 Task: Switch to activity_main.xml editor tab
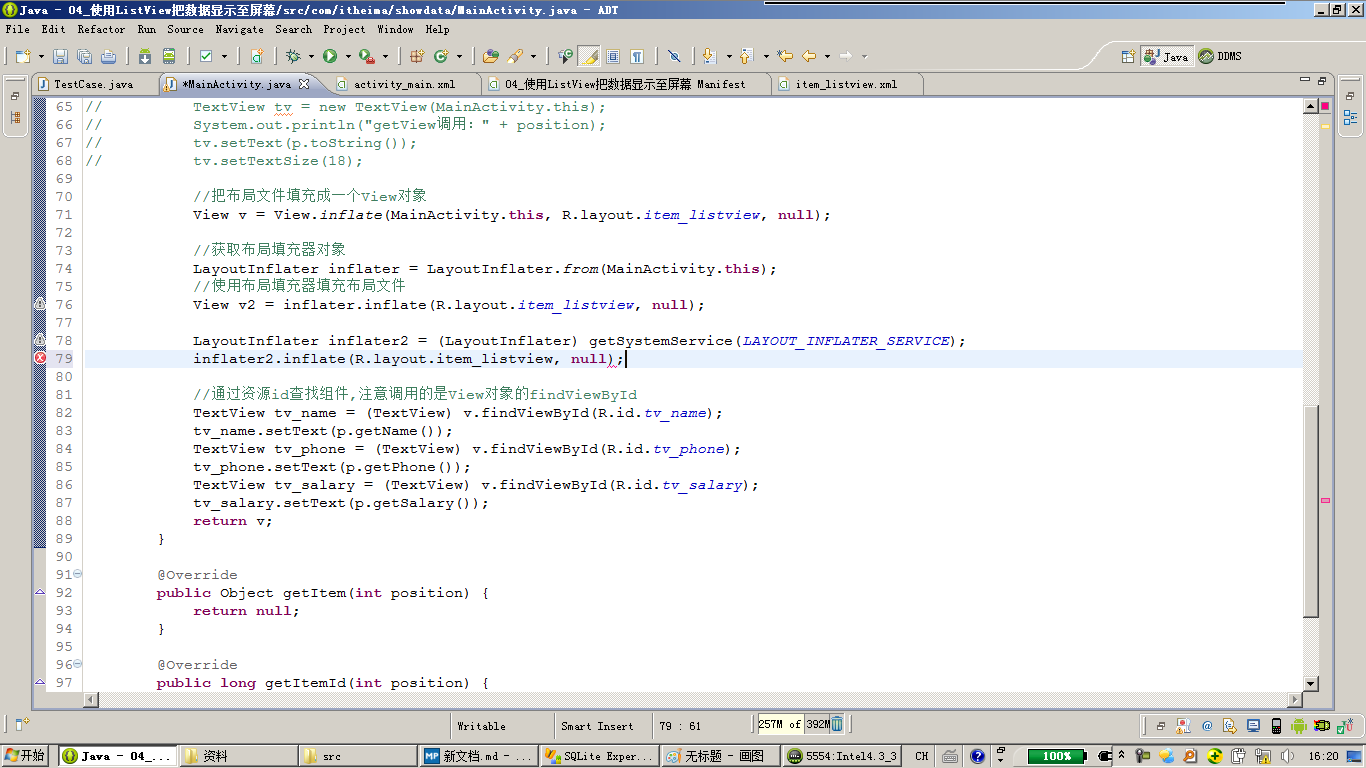click(404, 85)
